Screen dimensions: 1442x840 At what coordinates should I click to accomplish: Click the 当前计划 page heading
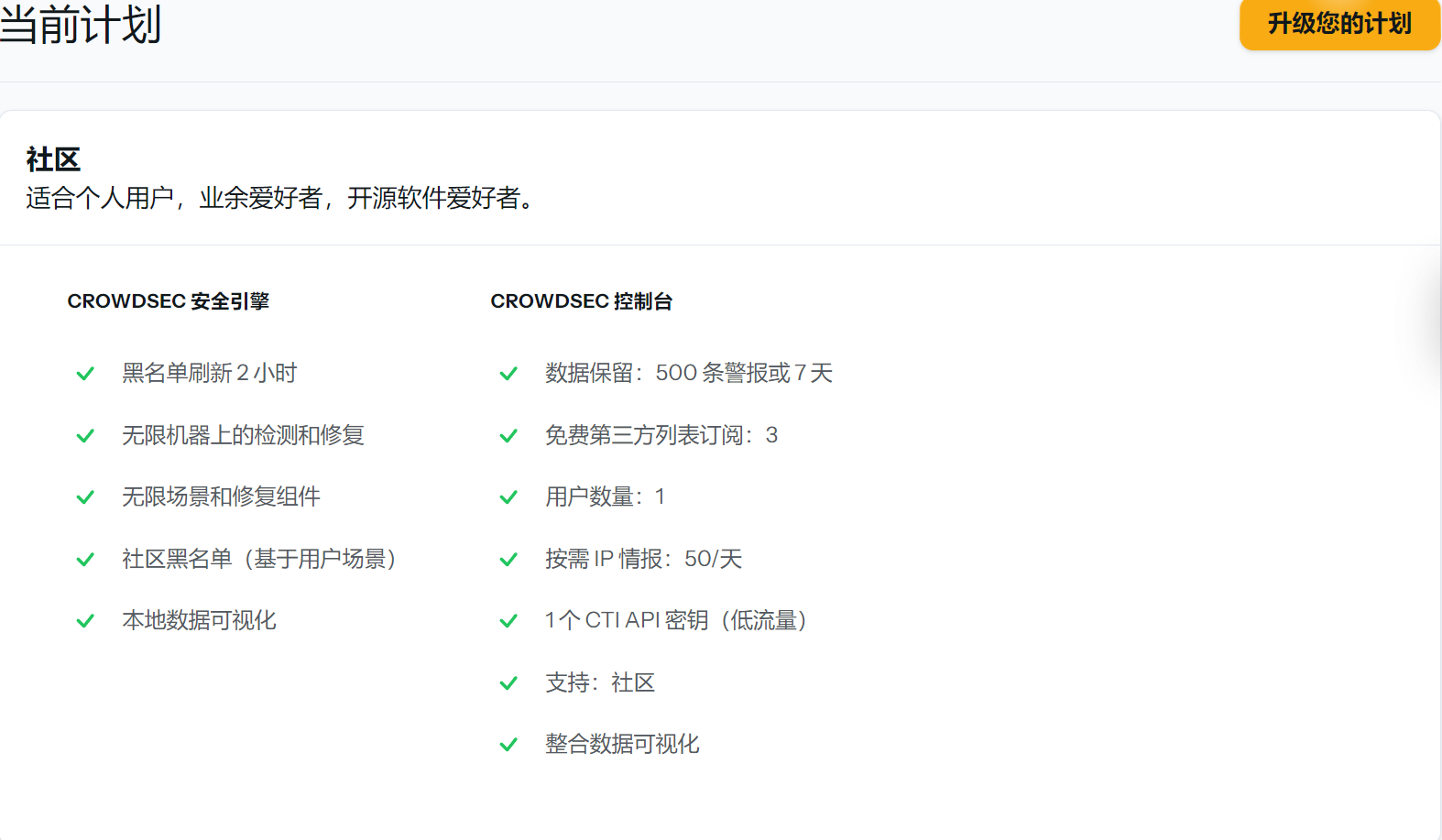81,24
